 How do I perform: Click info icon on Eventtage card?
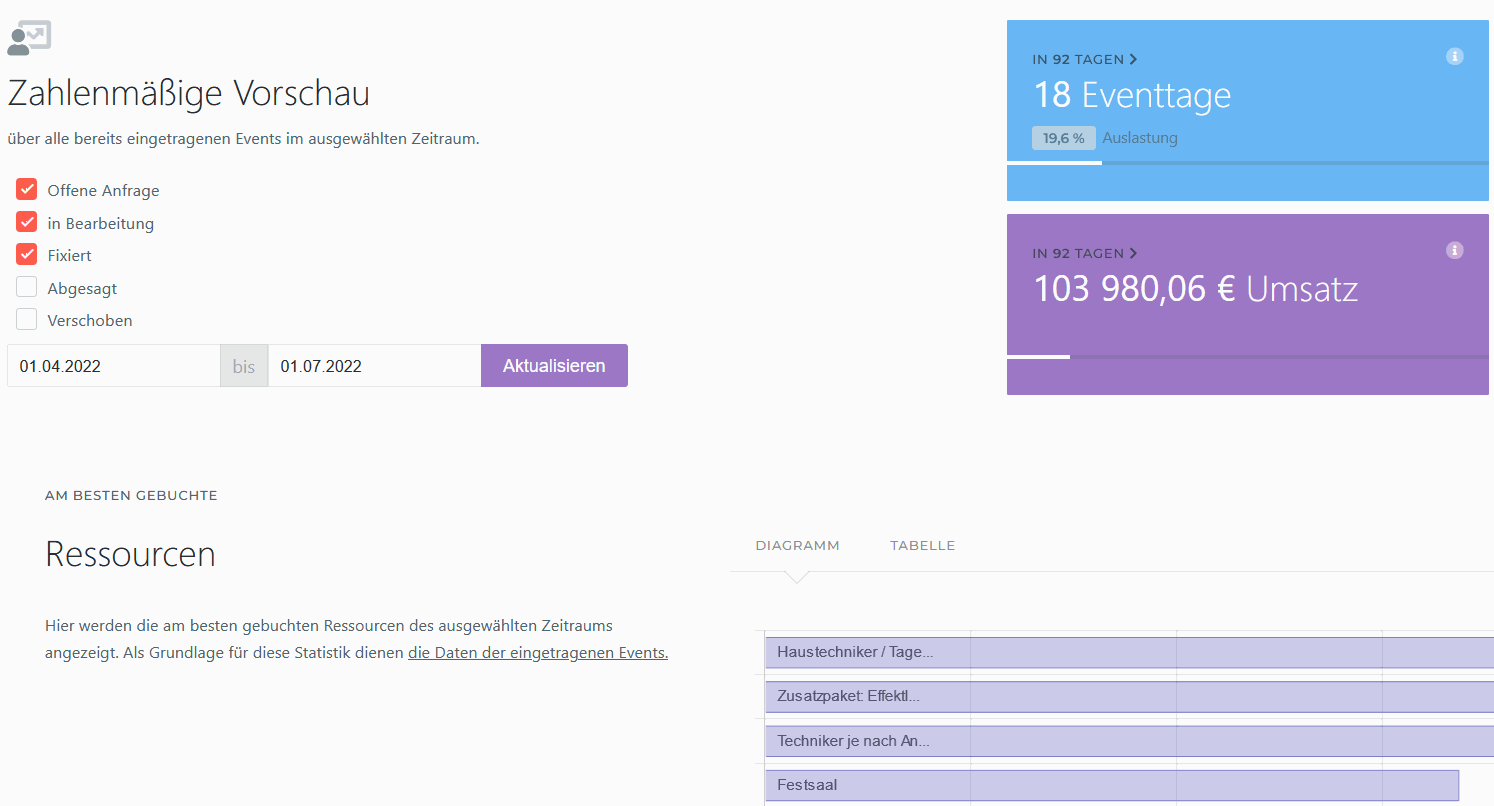click(1454, 57)
